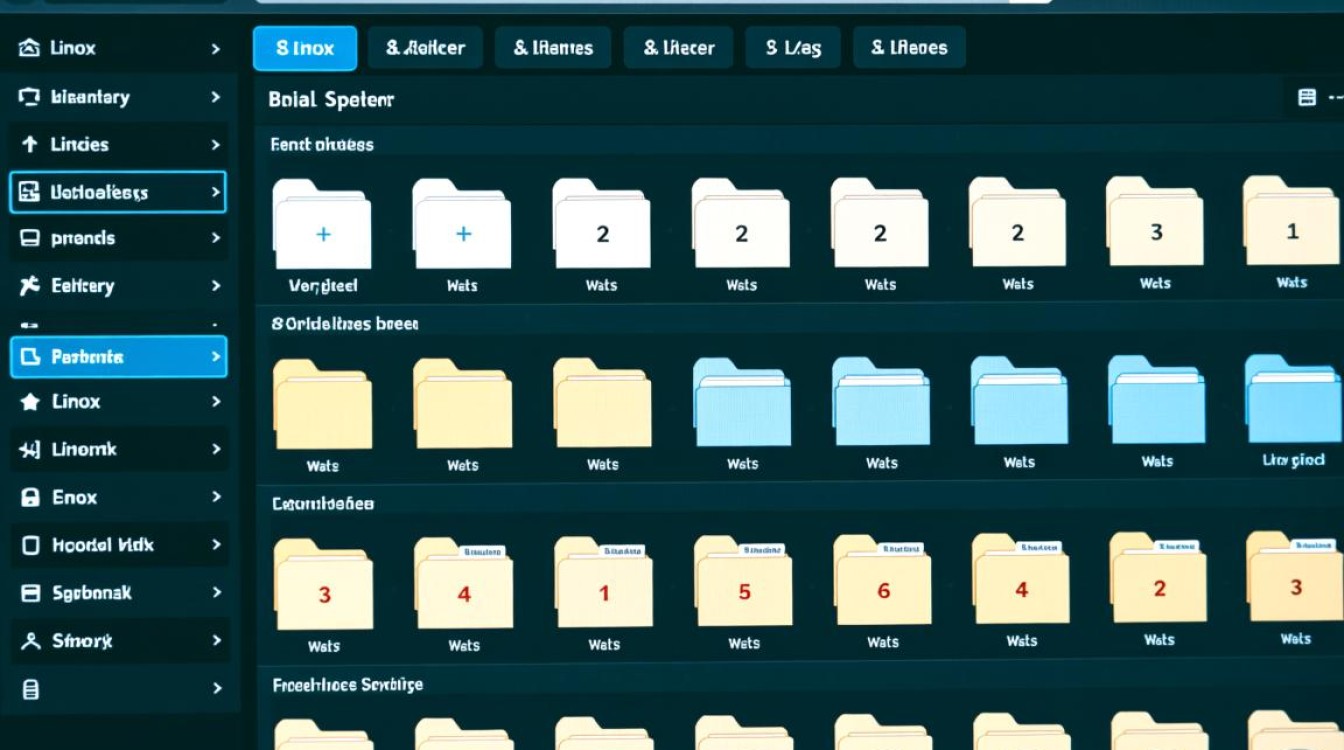The height and width of the screenshot is (750, 1344).
Task: Click the lock icon beside Enox
Action: 30,498
